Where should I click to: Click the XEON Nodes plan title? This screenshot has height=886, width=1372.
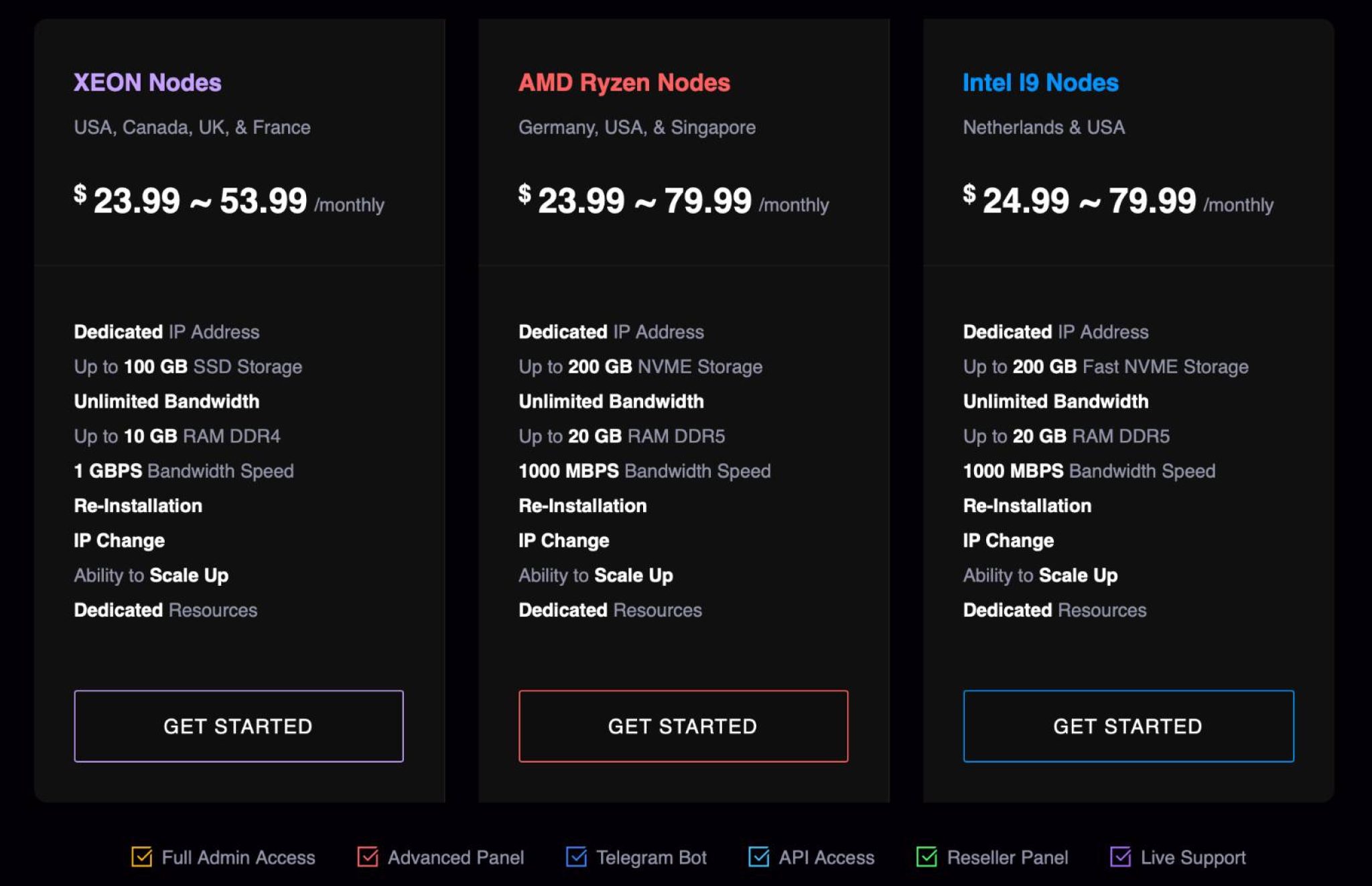(x=147, y=82)
